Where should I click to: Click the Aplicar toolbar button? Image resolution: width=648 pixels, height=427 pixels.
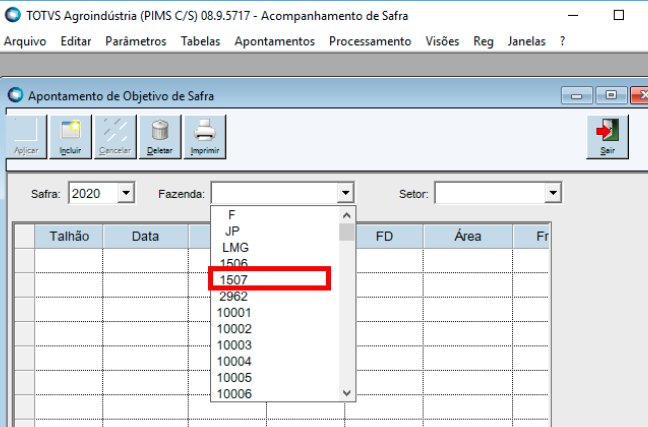point(26,137)
